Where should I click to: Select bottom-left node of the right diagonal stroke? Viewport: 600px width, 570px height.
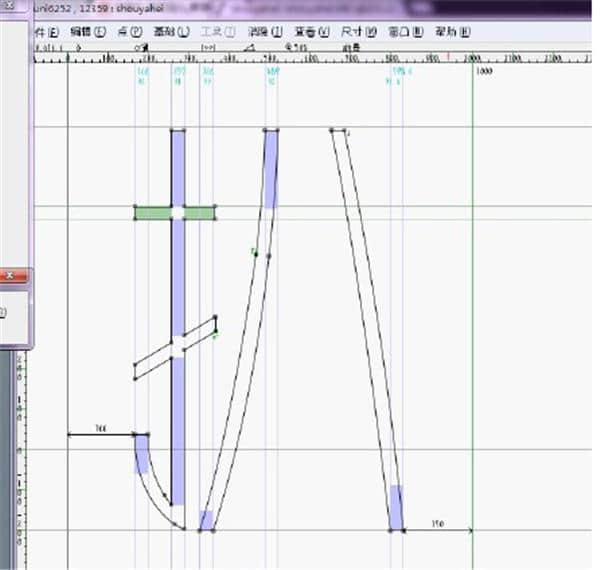(x=390, y=530)
